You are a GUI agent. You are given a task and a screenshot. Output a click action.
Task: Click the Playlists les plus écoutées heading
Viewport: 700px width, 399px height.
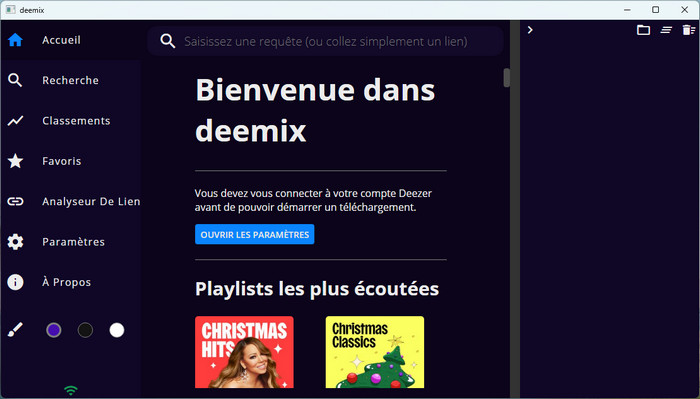(317, 289)
